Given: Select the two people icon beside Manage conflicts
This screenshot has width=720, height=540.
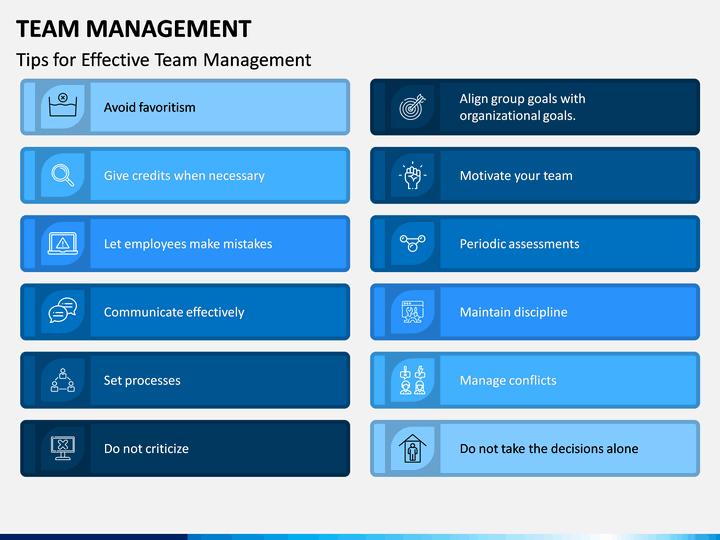Looking at the screenshot, I should coord(412,380).
